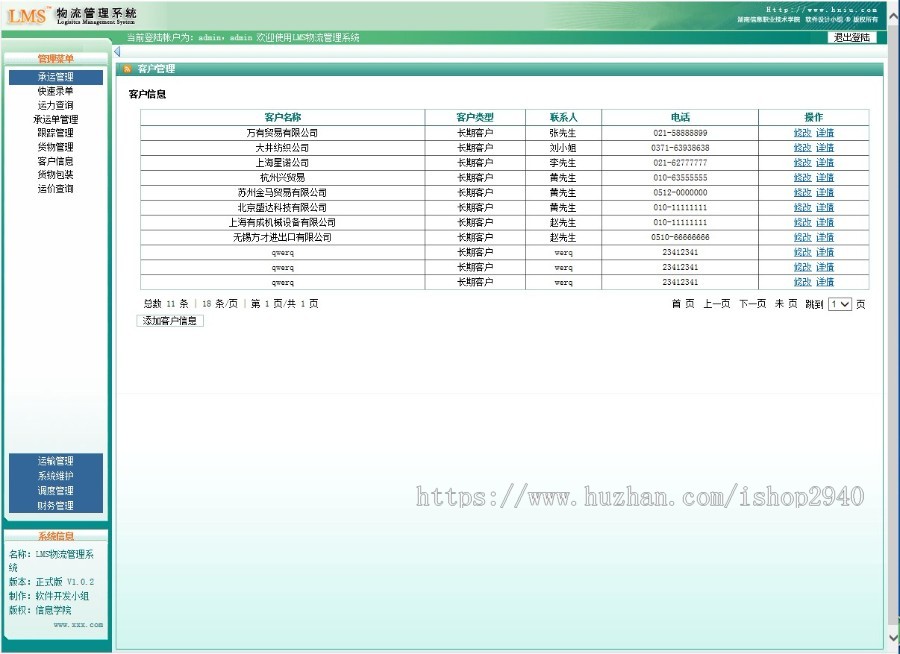Click 修改 for 苏州金马贸易有限公司
Screen dimensions: 900x654
(802, 192)
